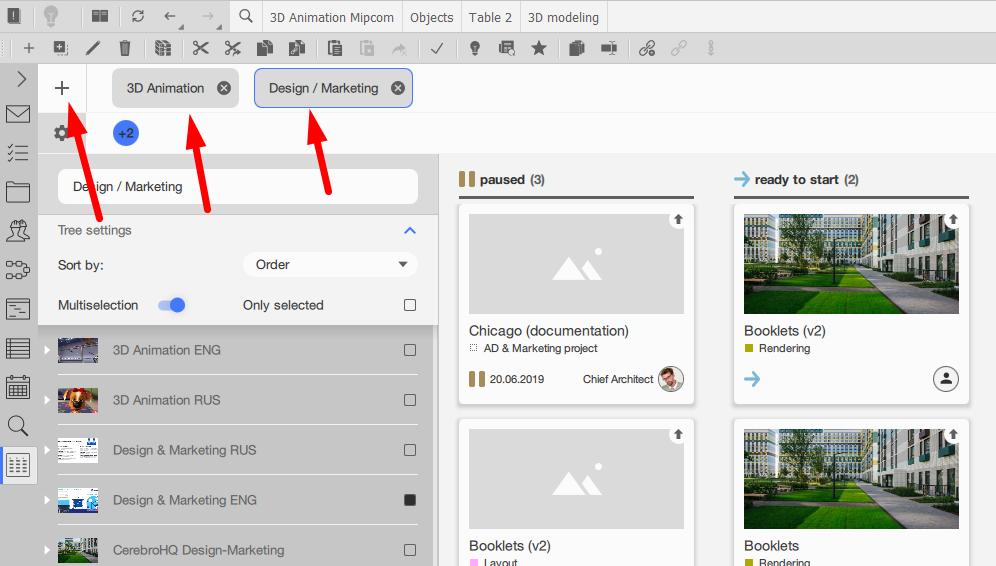Check the Only selected checkbox
996x566 pixels.
point(410,306)
